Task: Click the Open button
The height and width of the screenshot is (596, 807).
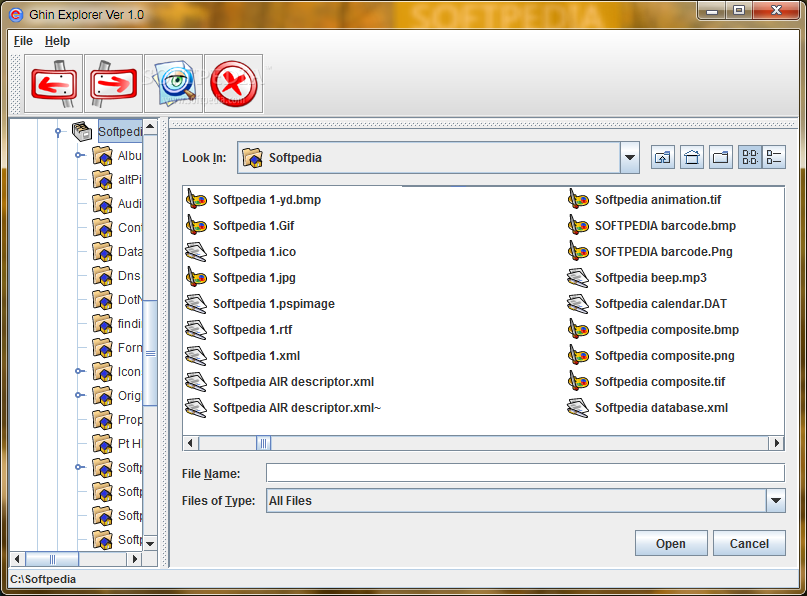Action: (671, 544)
